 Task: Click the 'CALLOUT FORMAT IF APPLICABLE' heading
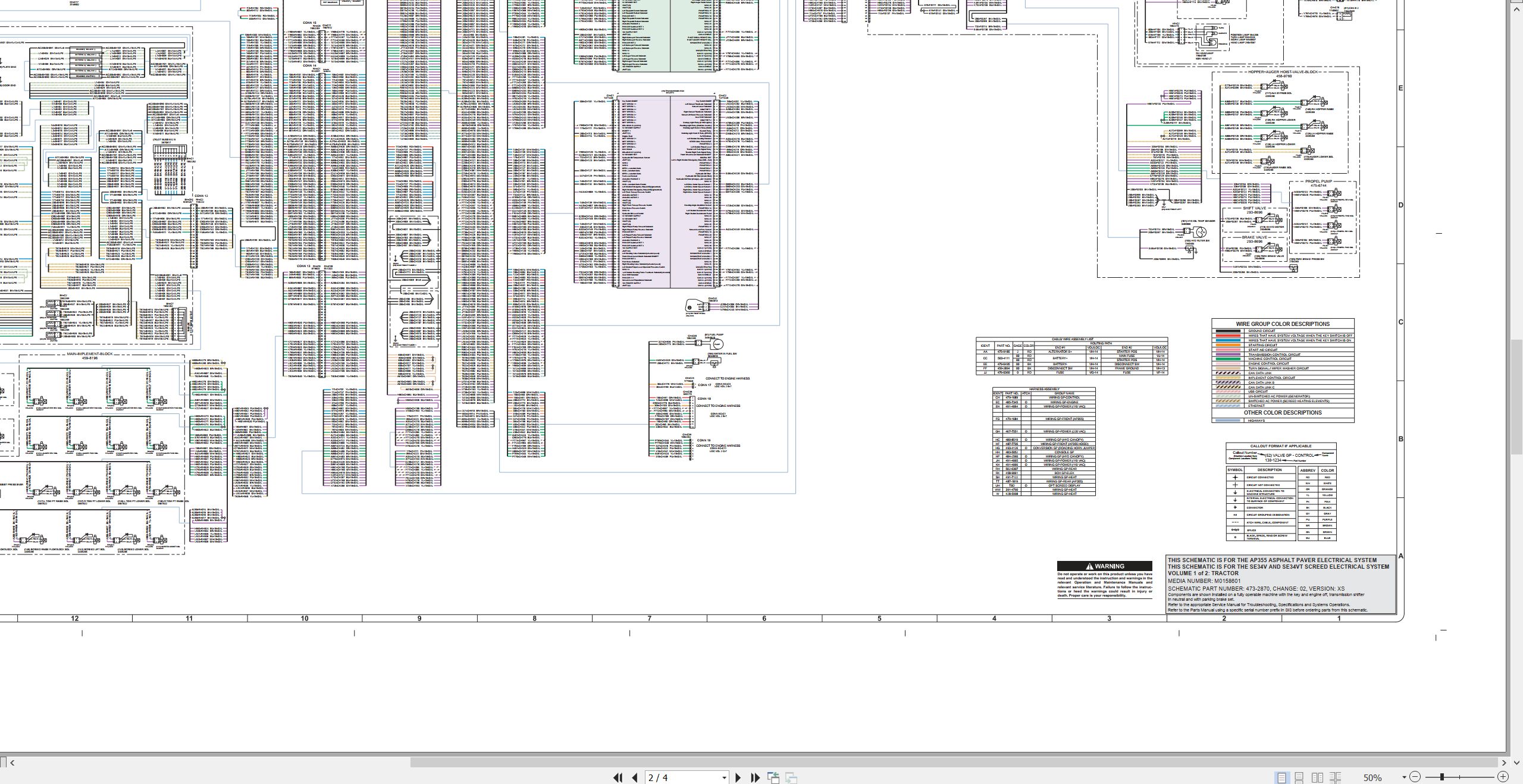point(1281,446)
